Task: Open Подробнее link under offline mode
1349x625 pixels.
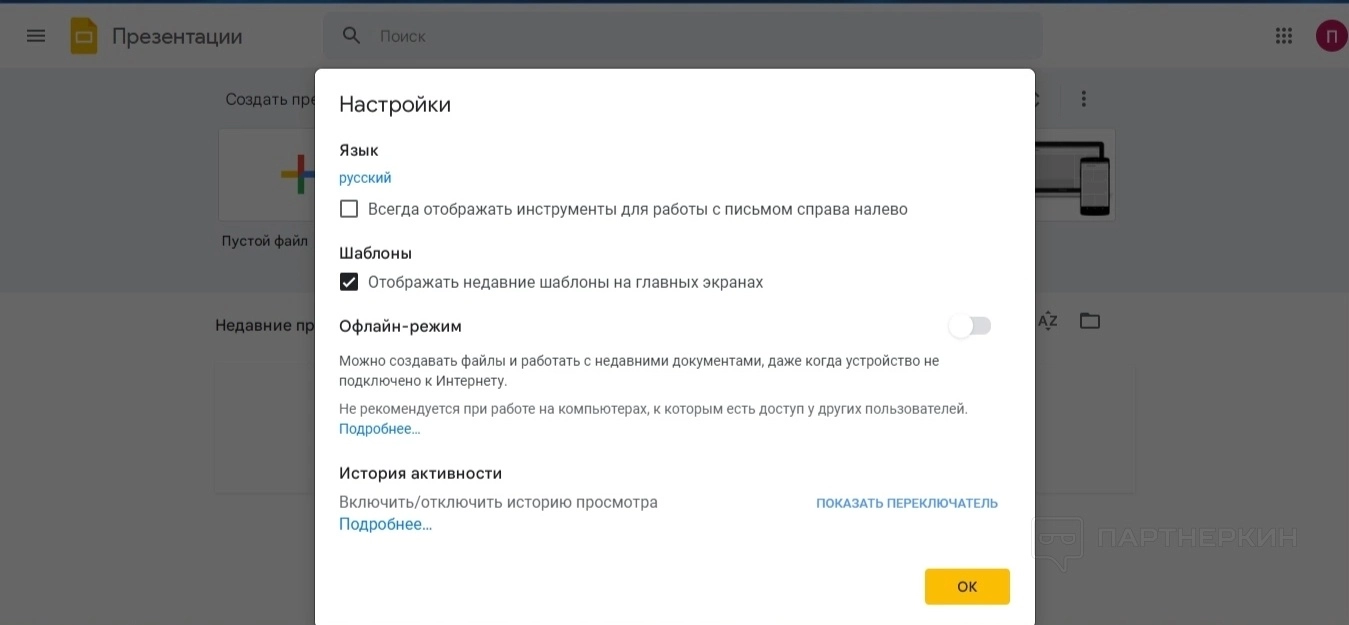Action: tap(379, 429)
